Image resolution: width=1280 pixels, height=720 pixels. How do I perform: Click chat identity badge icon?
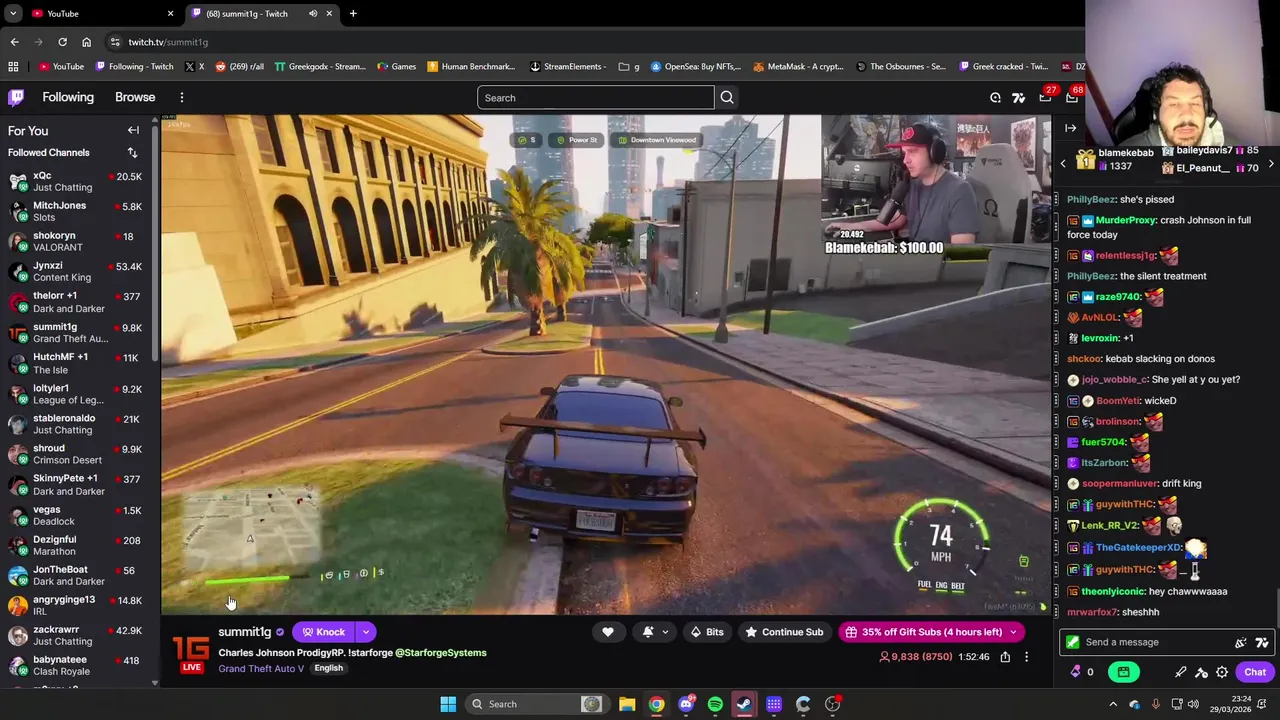tap(1073, 642)
